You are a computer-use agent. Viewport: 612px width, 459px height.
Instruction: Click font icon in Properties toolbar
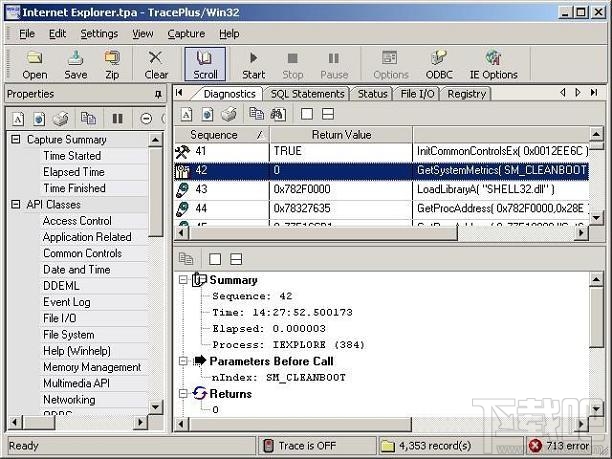[18, 118]
